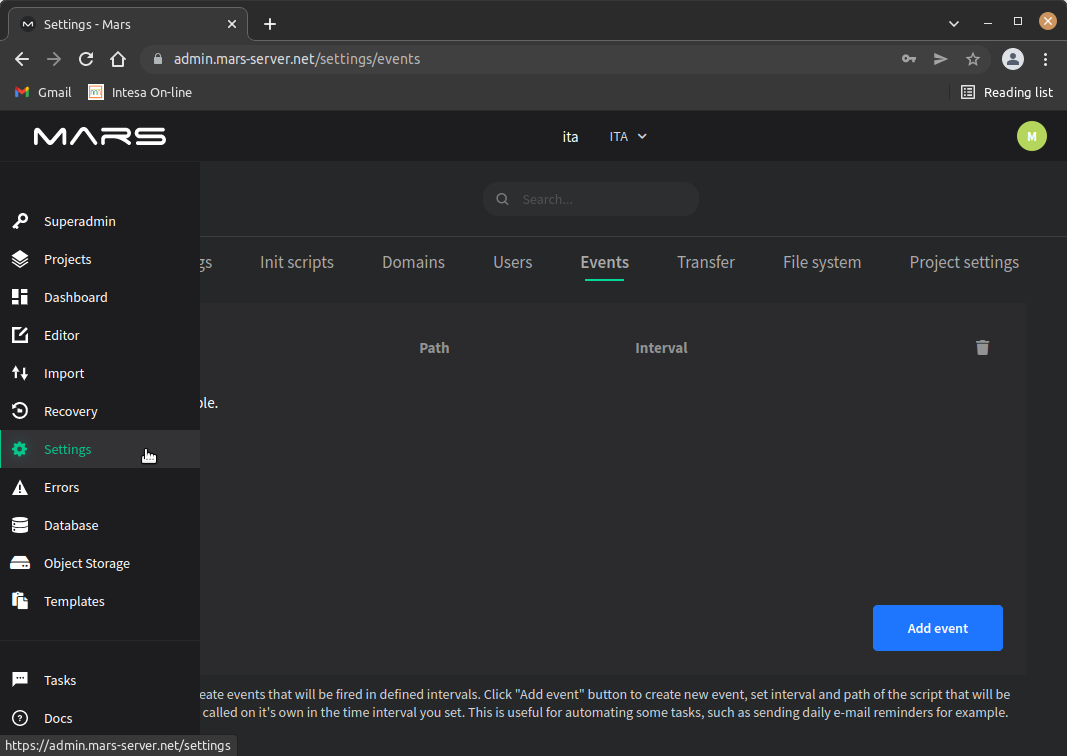The width and height of the screenshot is (1067, 756).
Task: Open Recovery using its restore icon
Action: pyautogui.click(x=20, y=411)
